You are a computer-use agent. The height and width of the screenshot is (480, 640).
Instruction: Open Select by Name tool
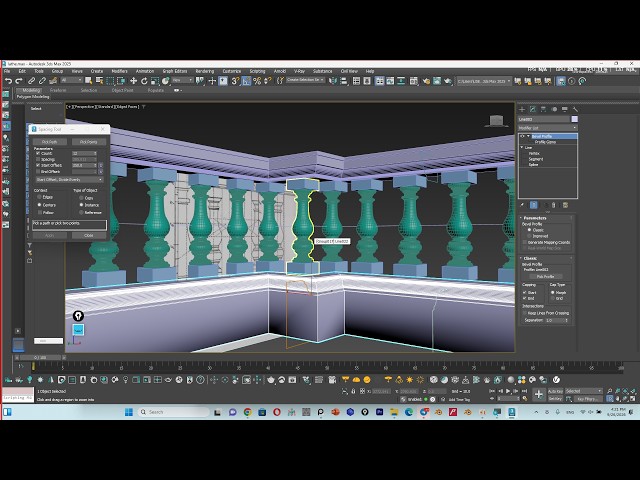click(99, 81)
